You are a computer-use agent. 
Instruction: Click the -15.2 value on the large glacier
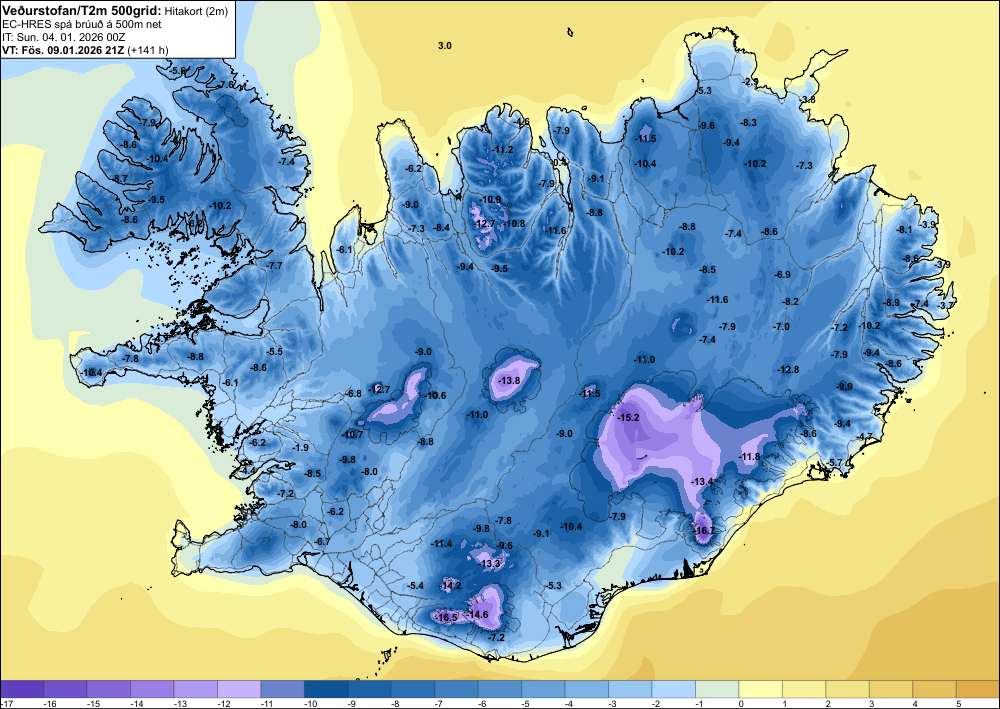[x=629, y=418]
